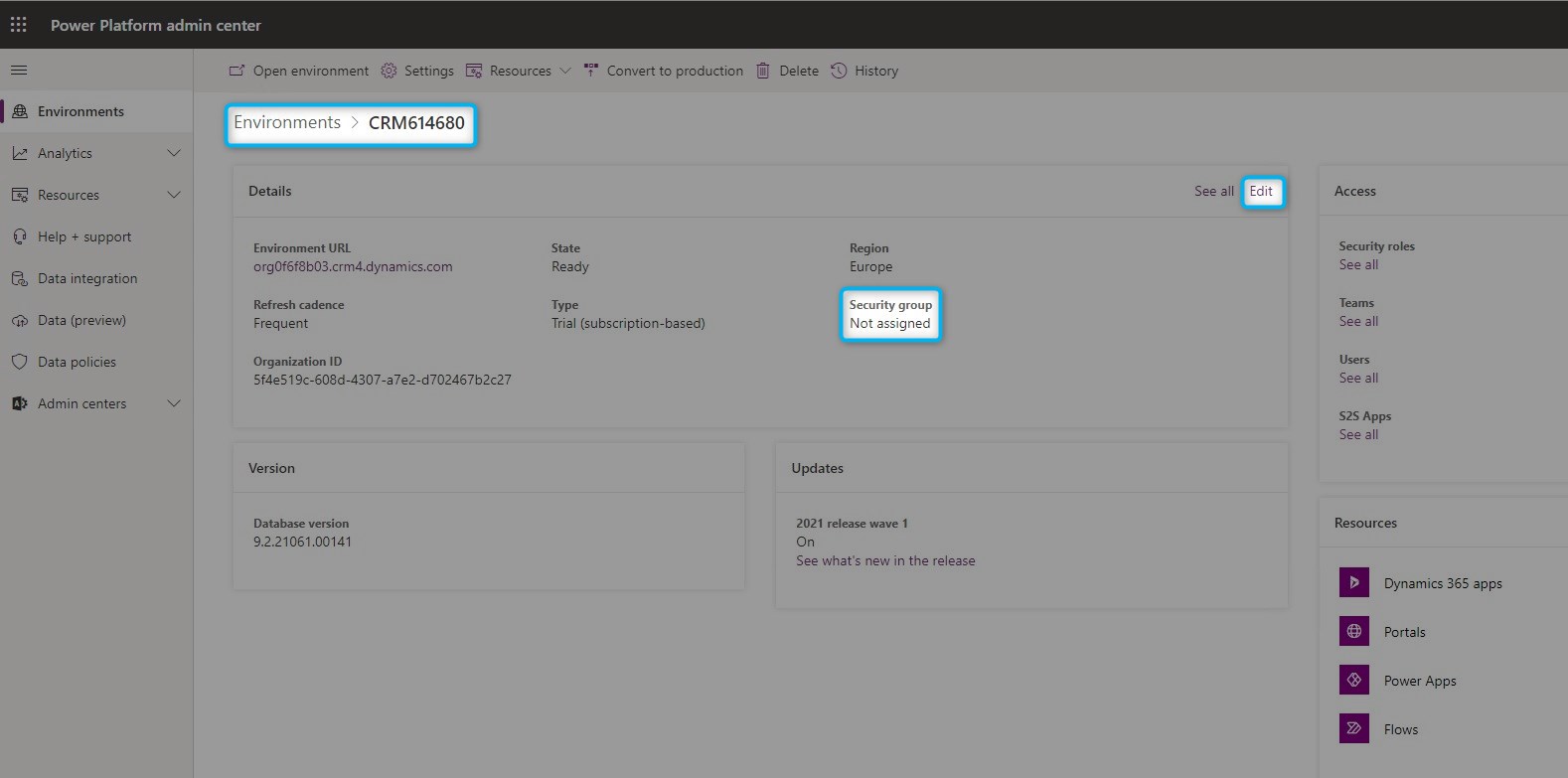Collapse the navigation hamburger menu
The height and width of the screenshot is (778, 1568).
[x=19, y=71]
